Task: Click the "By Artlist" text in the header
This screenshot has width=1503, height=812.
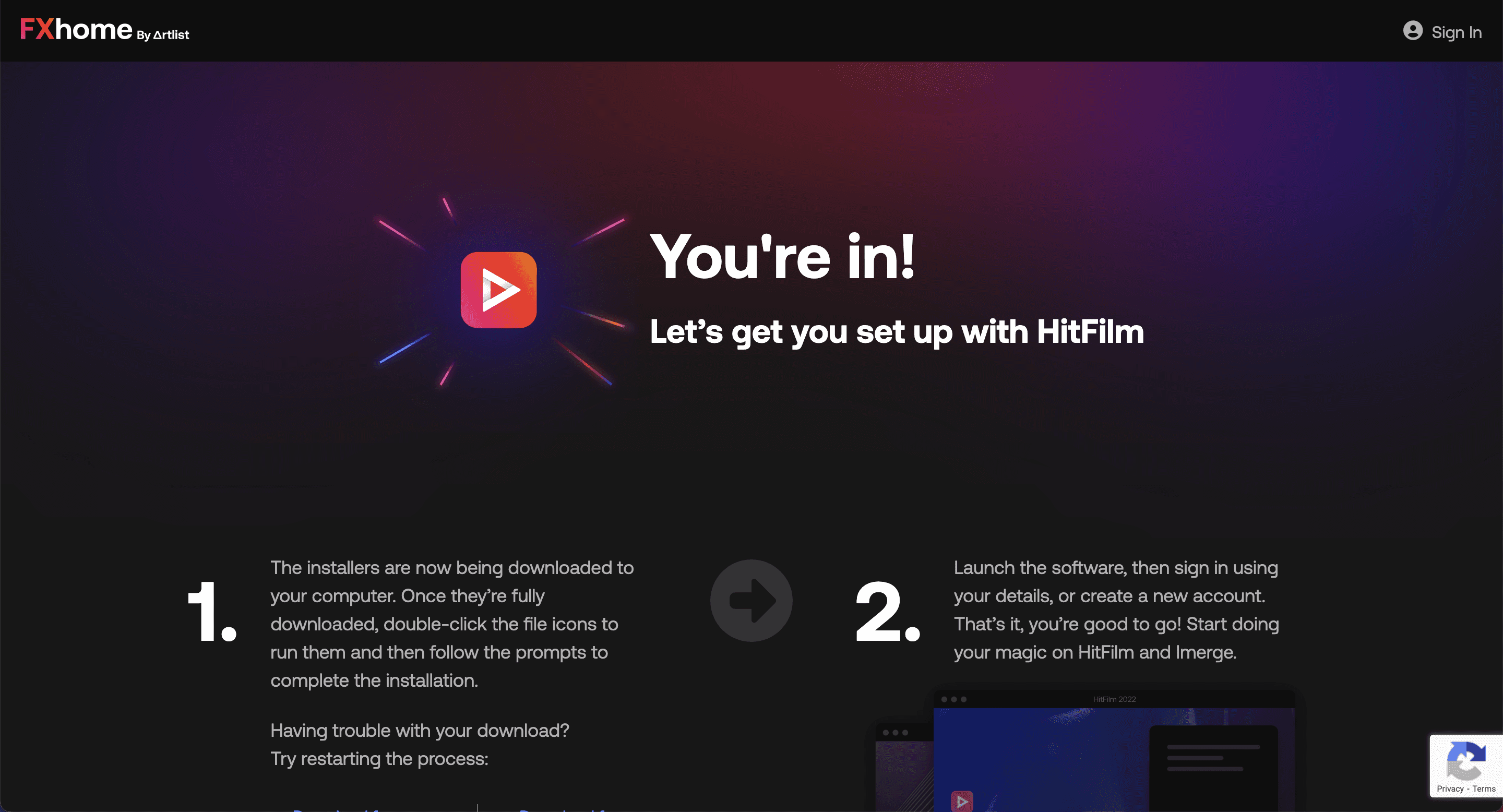Action: point(163,35)
